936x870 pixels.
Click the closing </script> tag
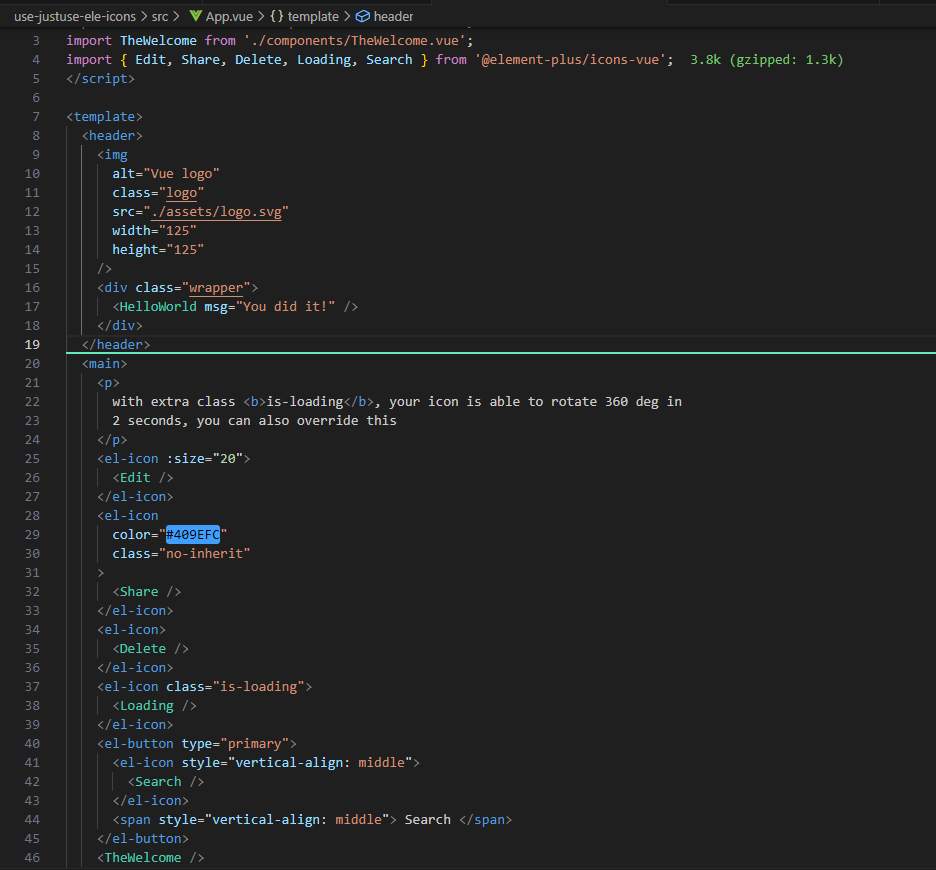tap(100, 79)
